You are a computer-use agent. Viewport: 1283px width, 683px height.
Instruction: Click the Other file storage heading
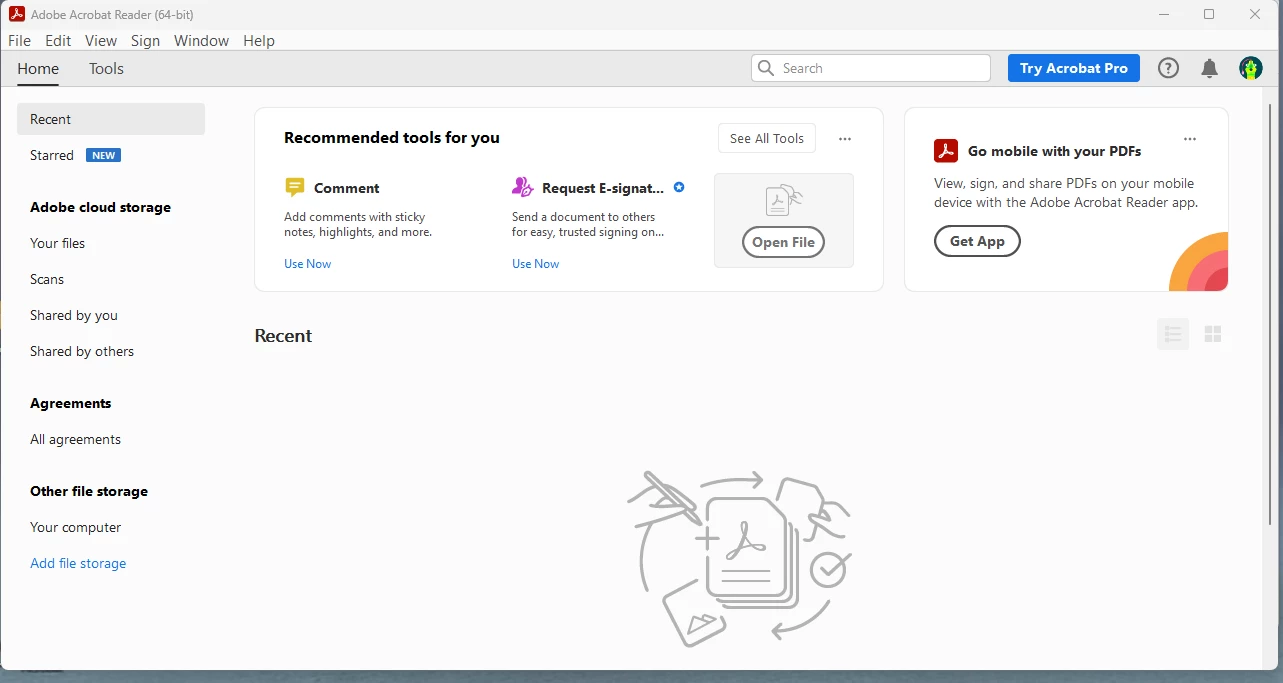pos(89,491)
